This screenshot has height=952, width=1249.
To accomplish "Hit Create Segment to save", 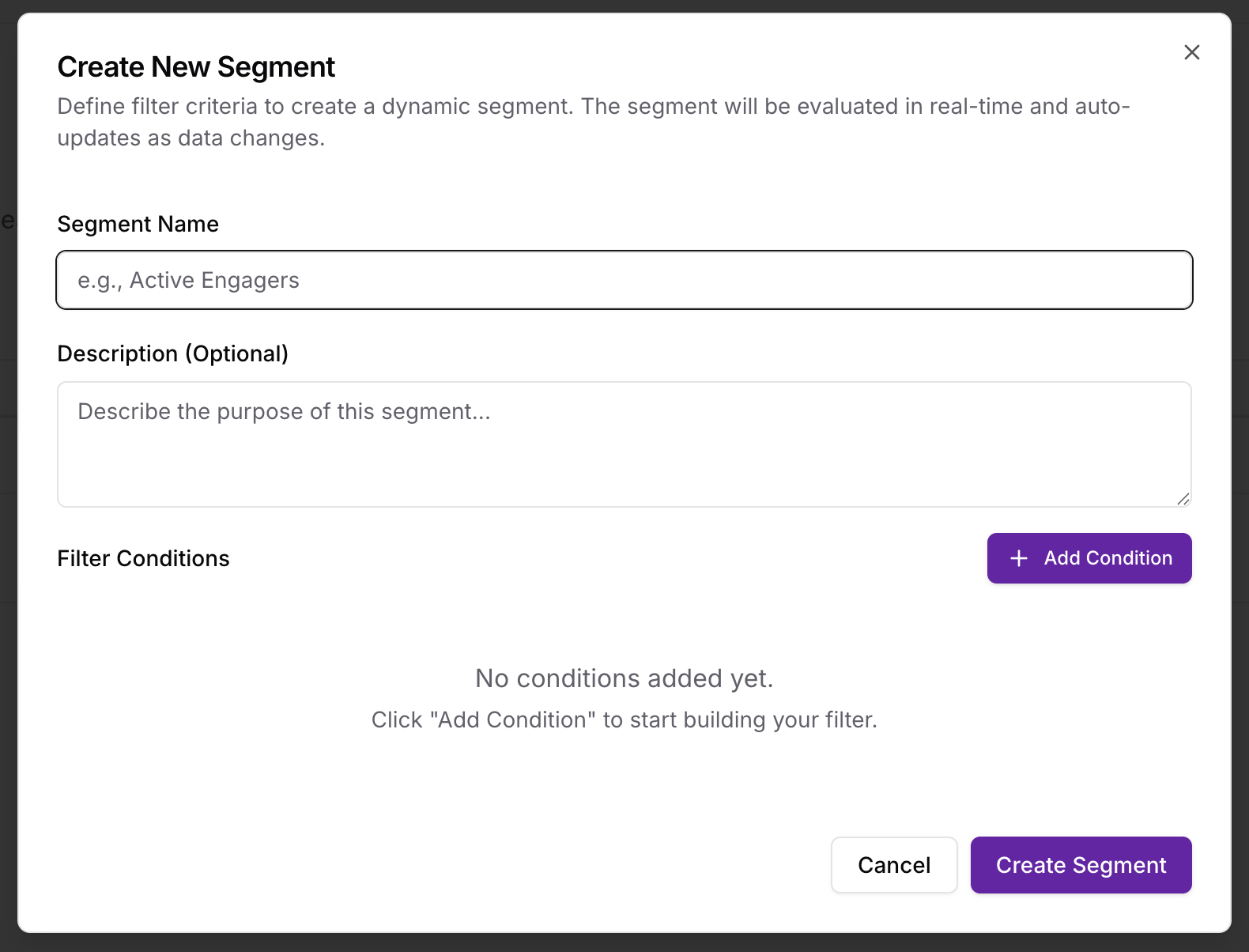I will [1081, 865].
